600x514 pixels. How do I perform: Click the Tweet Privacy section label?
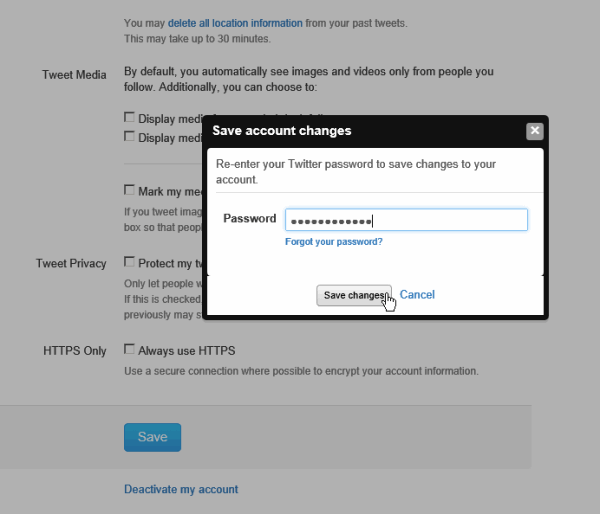coord(71,263)
